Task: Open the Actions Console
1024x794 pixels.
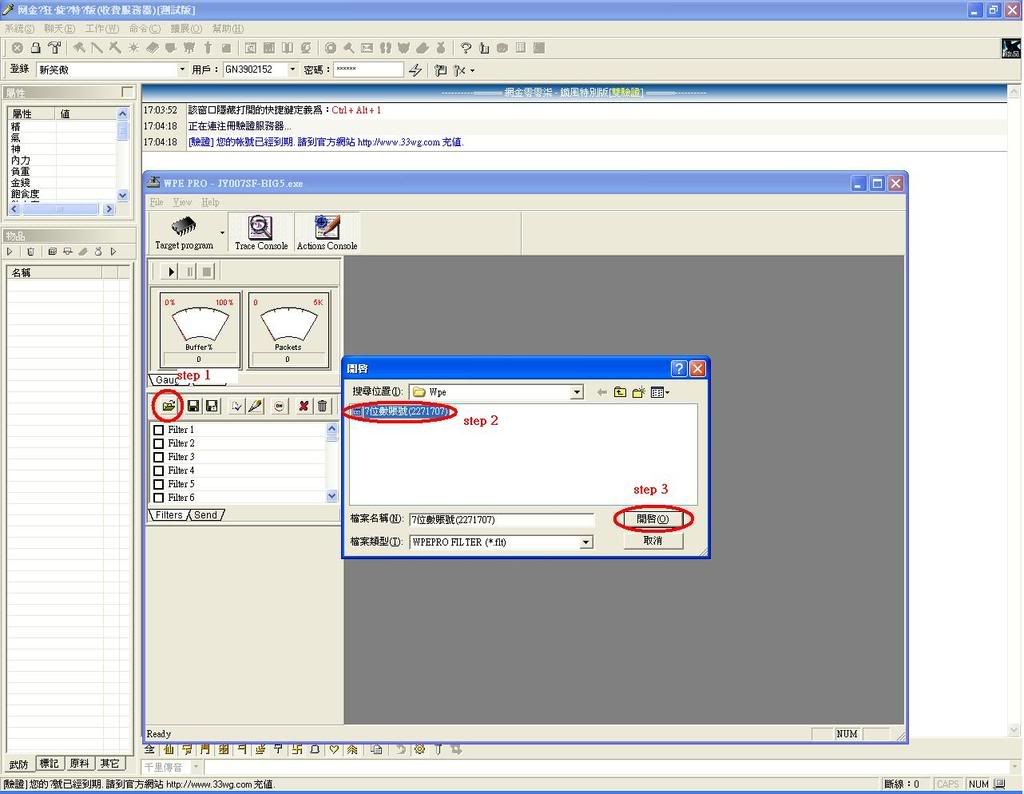Action: (327, 232)
